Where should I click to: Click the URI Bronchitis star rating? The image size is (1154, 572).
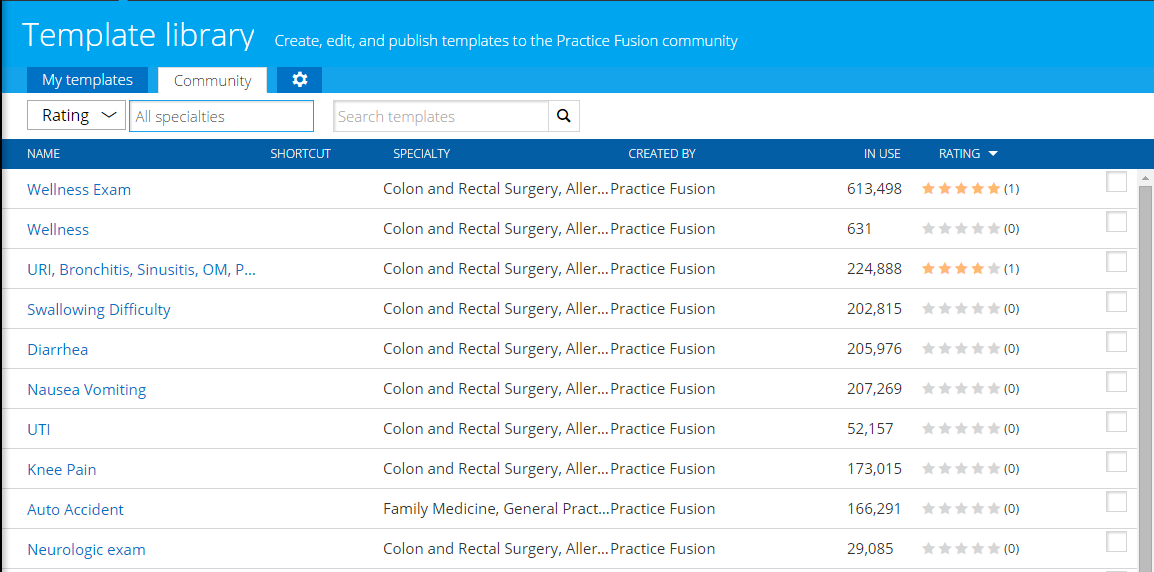click(960, 269)
